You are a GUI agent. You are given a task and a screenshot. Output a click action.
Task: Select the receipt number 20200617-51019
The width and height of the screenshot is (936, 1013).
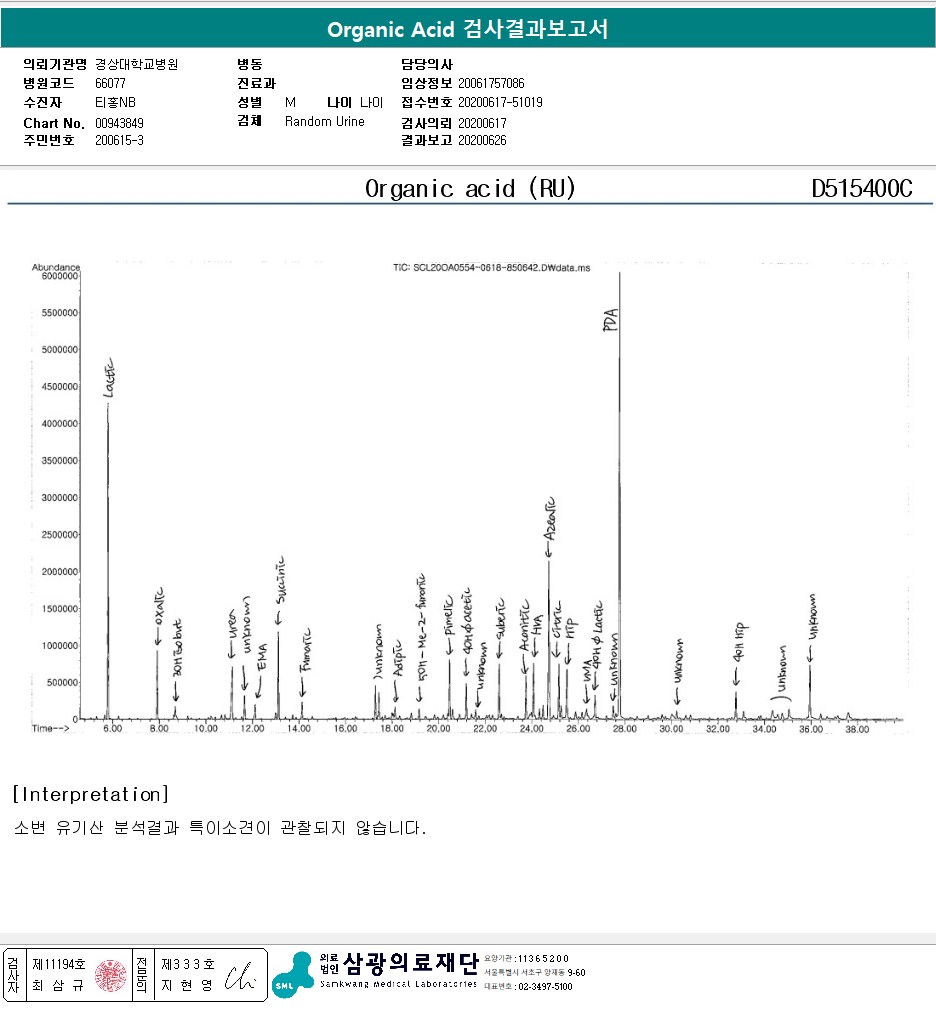click(500, 102)
